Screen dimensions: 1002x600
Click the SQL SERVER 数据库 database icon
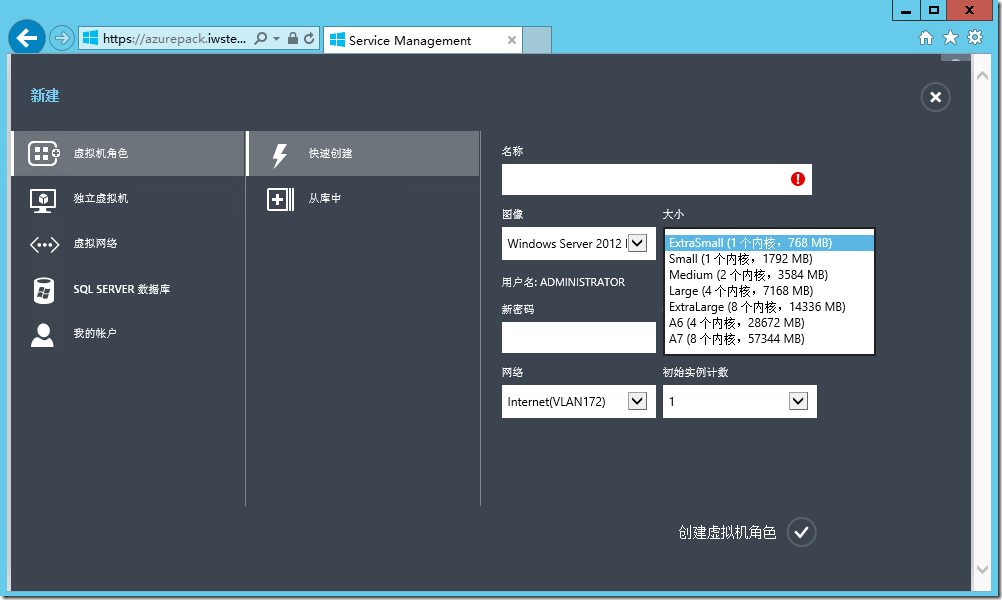pos(43,290)
